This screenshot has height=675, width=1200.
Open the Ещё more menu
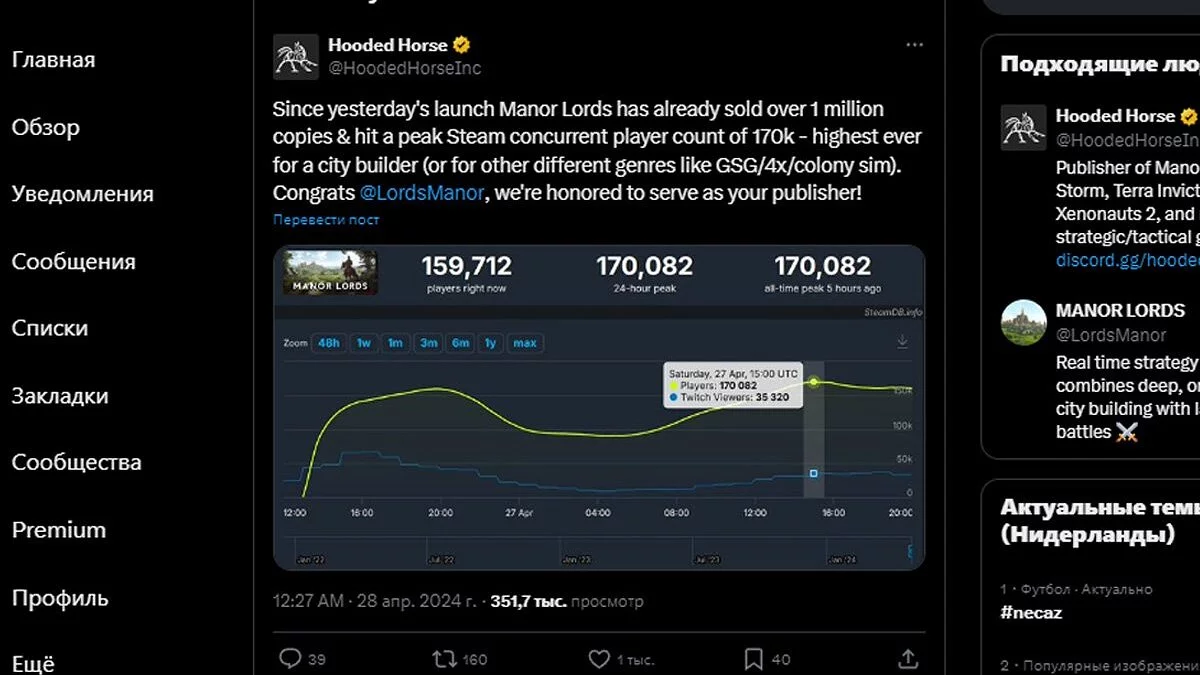click(33, 664)
